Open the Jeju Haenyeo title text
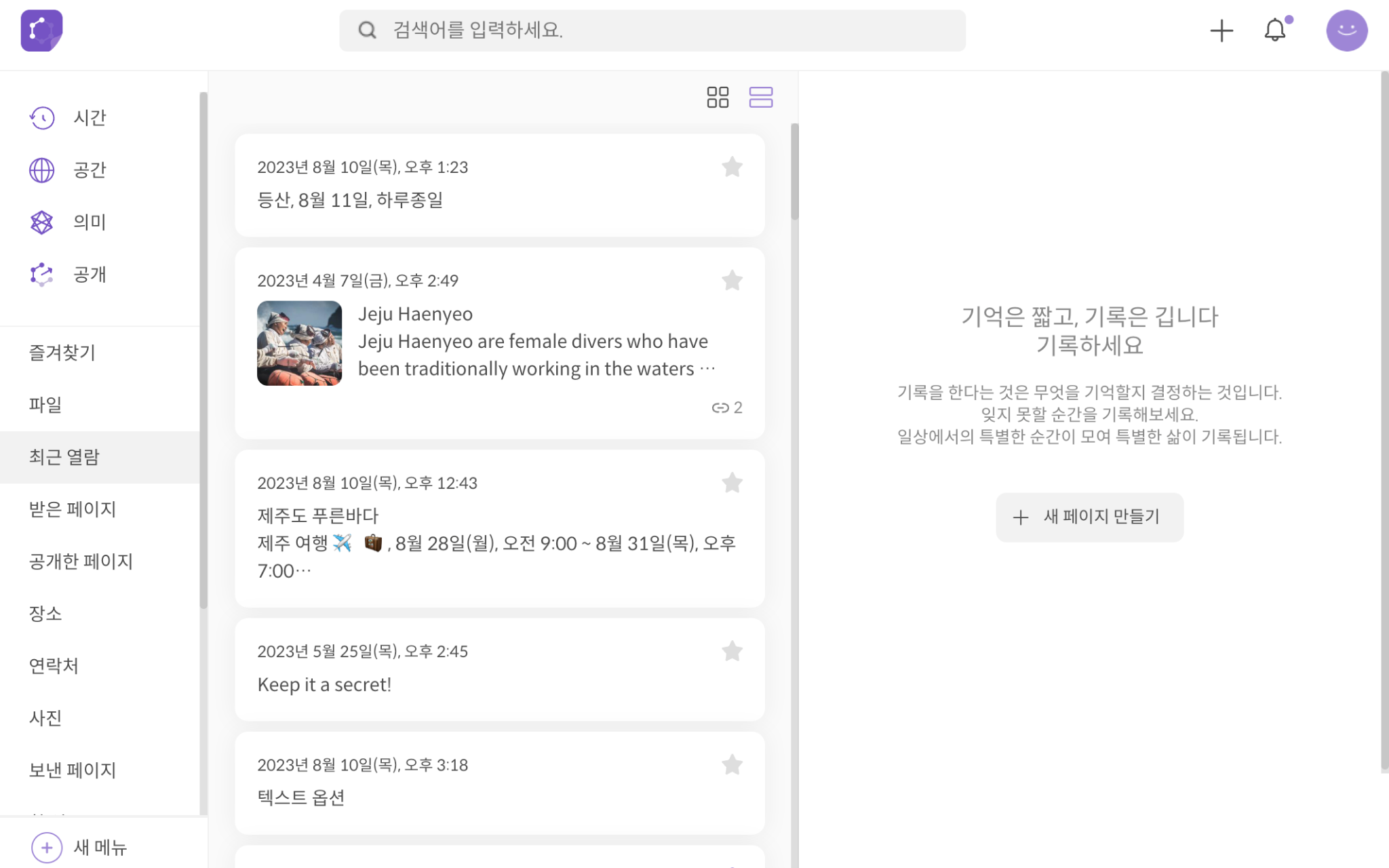 [415, 314]
